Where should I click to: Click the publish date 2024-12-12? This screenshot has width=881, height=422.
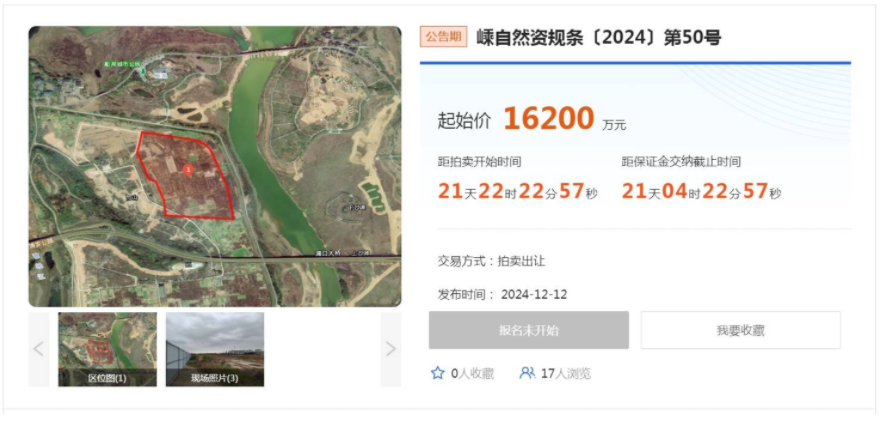[x=534, y=294]
